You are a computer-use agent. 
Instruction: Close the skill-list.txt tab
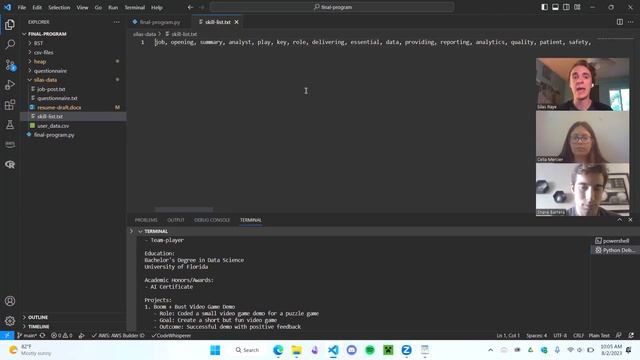tap(236, 22)
